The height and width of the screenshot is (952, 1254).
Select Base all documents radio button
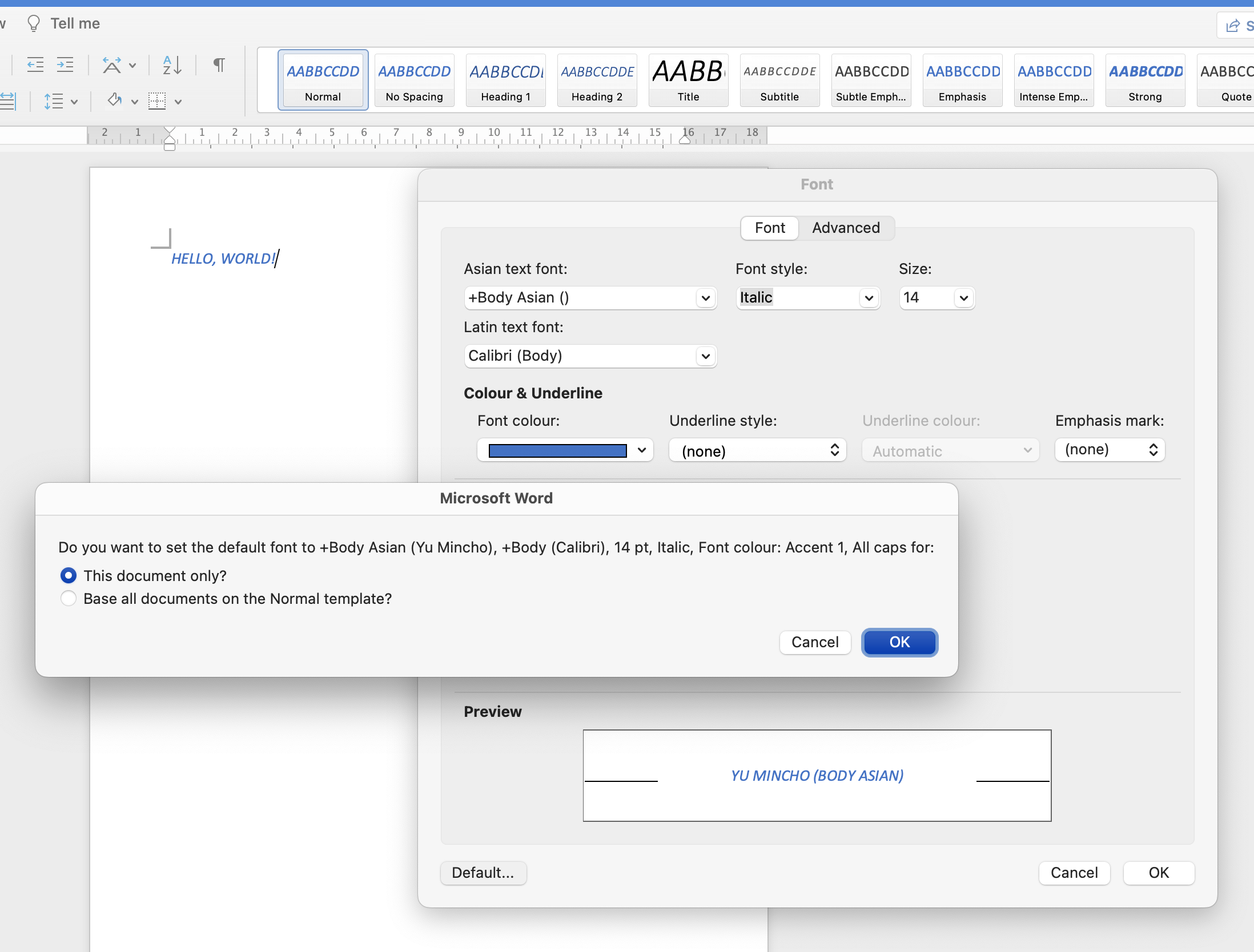(67, 598)
